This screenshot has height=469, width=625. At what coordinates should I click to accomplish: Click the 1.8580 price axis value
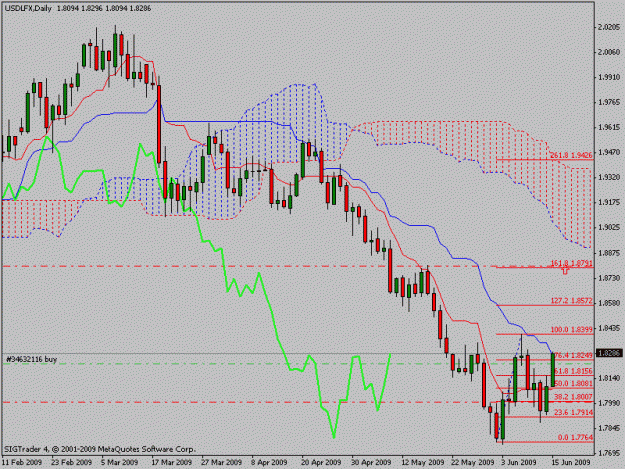[609, 303]
